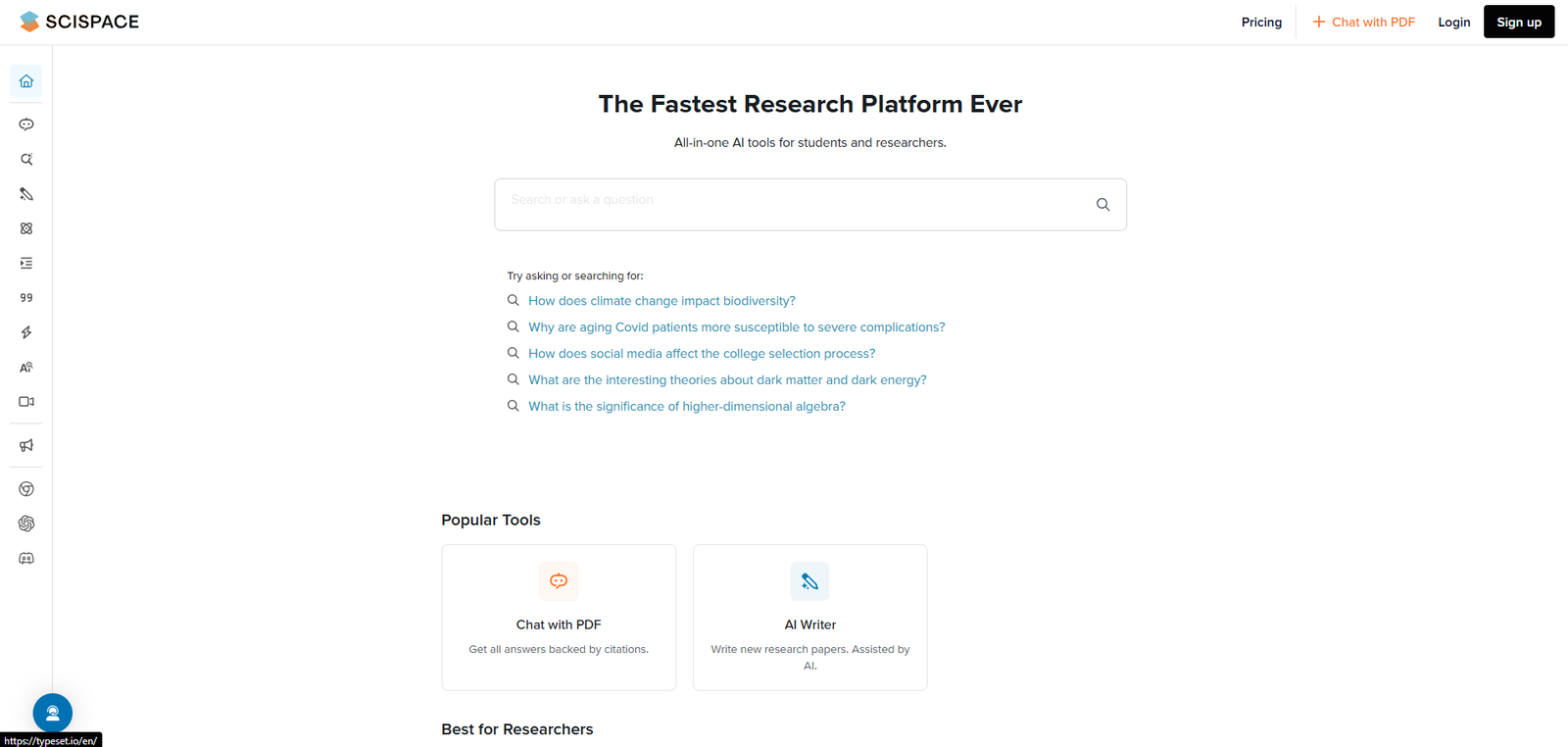Click the Sign up button
This screenshot has width=1568, height=747.
[x=1518, y=22]
